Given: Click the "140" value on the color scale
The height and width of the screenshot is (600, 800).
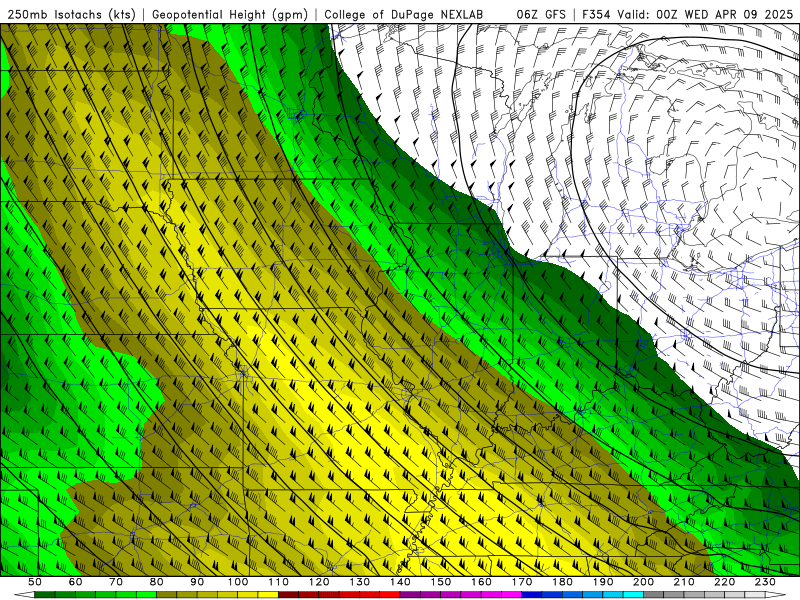Looking at the screenshot, I should (x=400, y=582).
